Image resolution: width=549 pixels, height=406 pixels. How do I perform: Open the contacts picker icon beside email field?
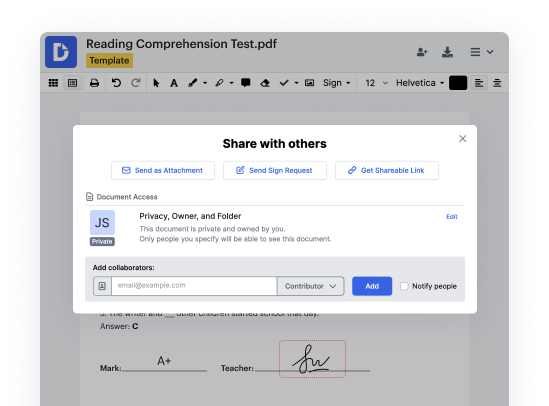102,286
